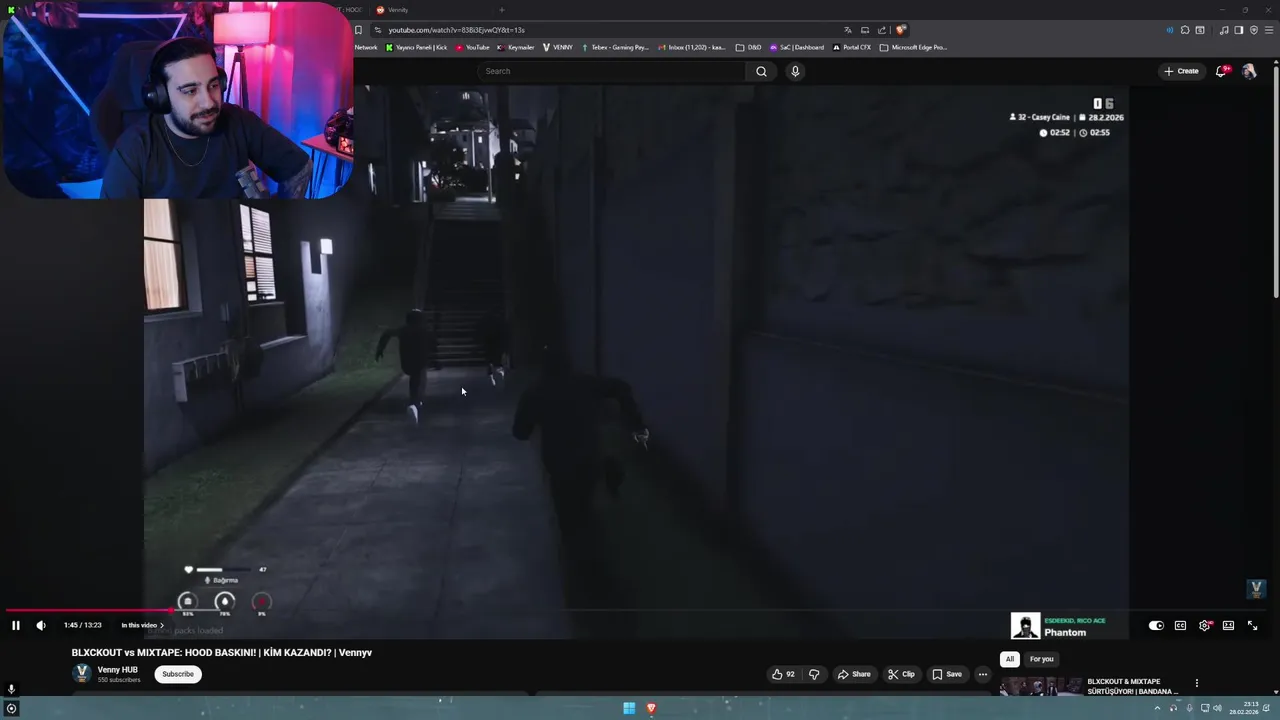Expand the Microsoft Edge bookmarks folder
The image size is (1280, 720).
point(914,47)
